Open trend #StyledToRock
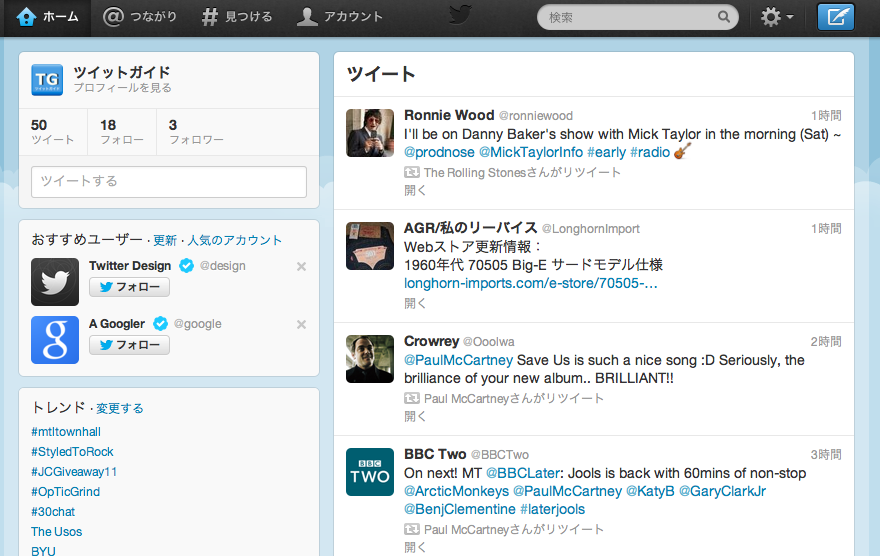The width and height of the screenshot is (880, 556). (72, 452)
